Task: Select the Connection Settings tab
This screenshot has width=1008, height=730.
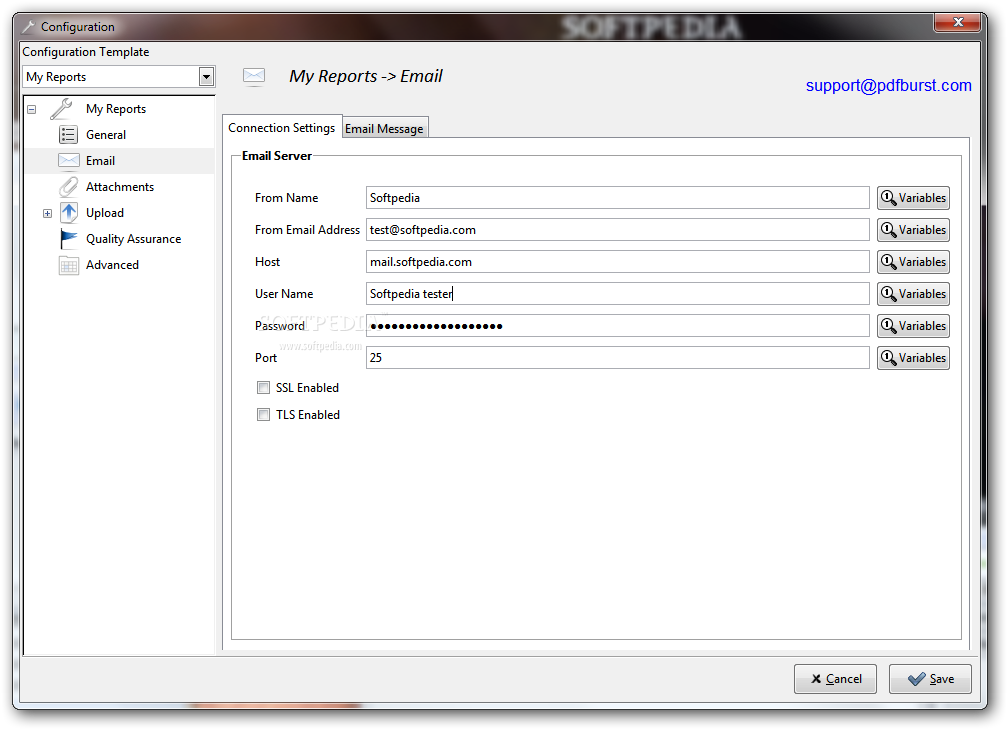Action: tap(282, 127)
